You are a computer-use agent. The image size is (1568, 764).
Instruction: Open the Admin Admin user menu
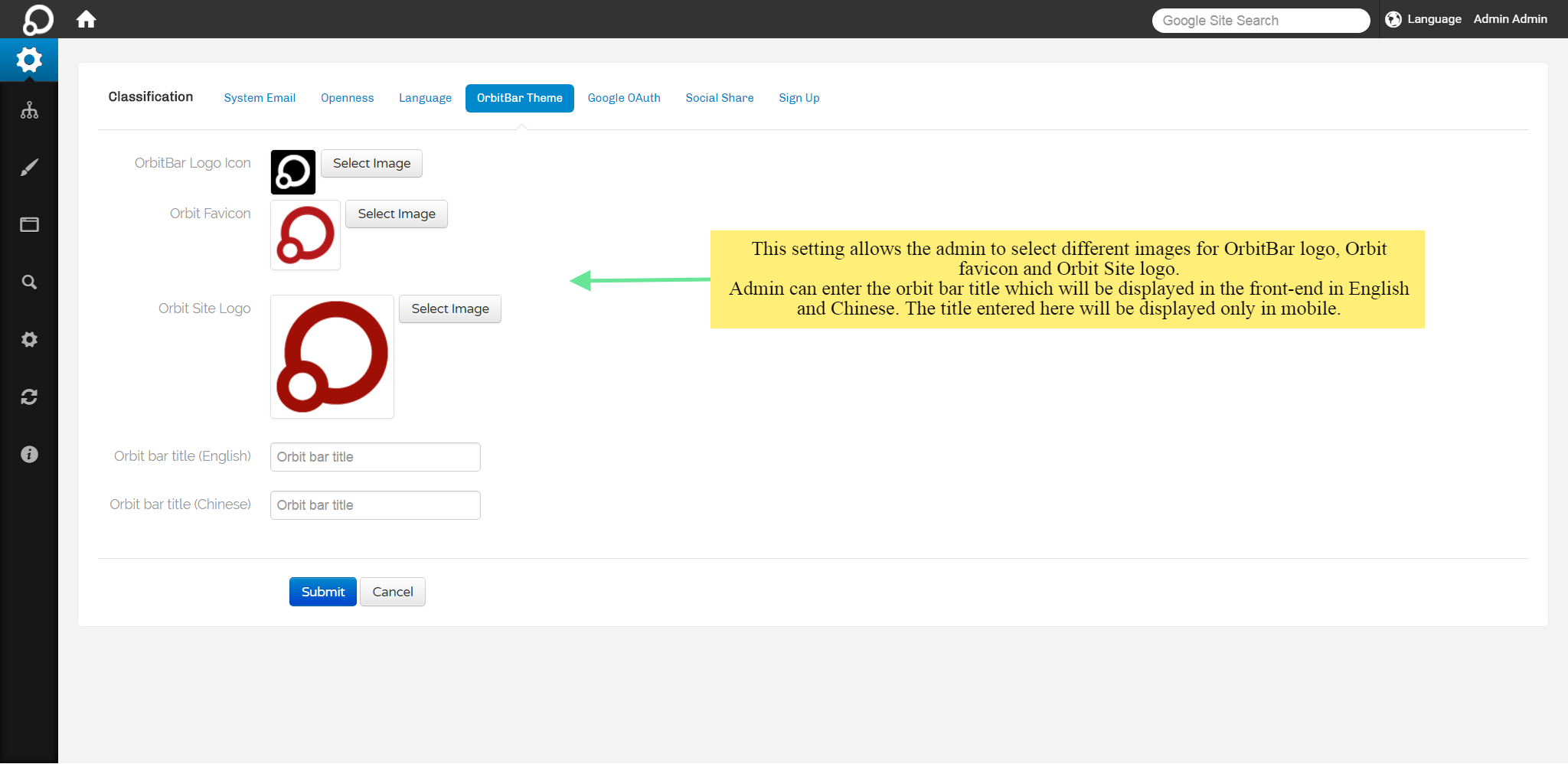[x=1510, y=19]
